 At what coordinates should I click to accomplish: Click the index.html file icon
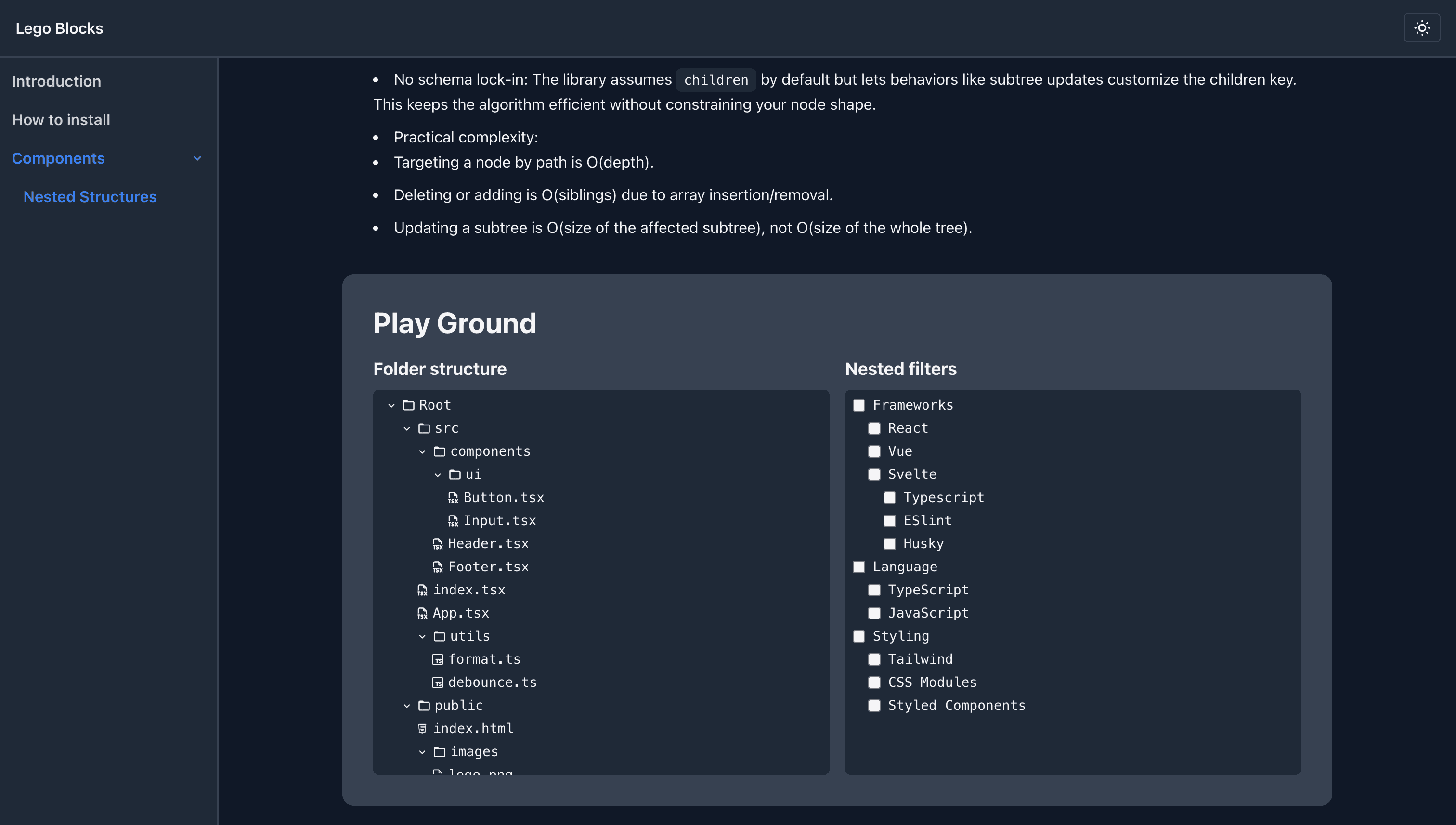pyautogui.click(x=422, y=729)
